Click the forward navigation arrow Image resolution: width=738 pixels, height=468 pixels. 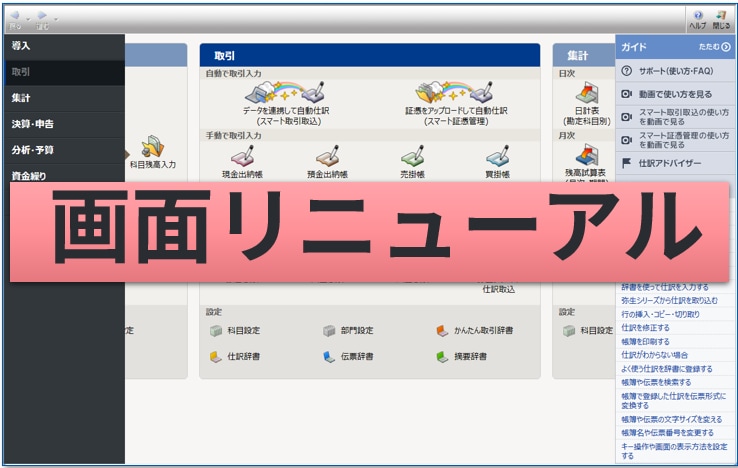42,18
